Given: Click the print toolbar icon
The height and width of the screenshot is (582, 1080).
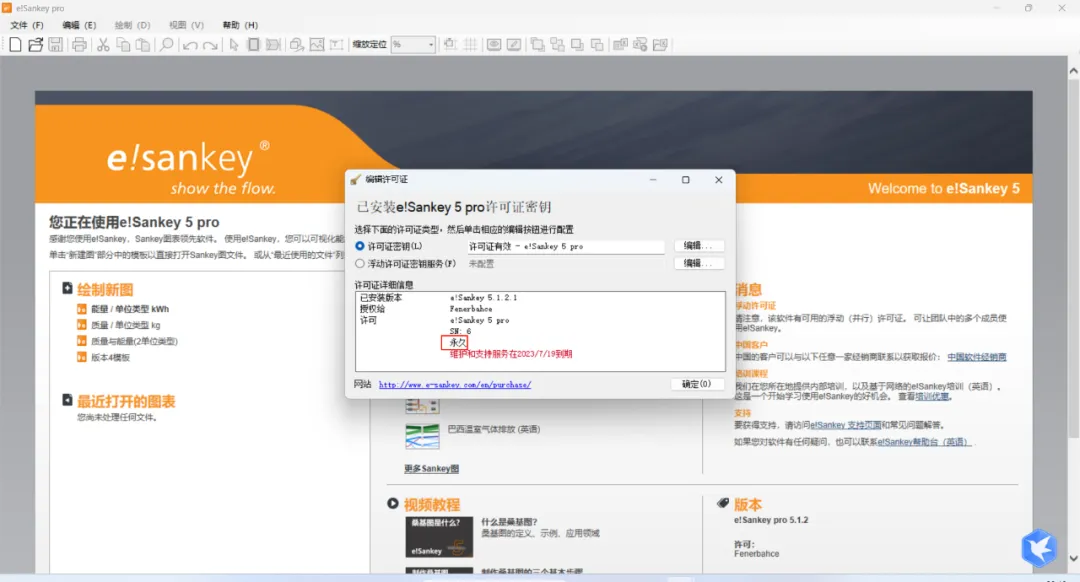Looking at the screenshot, I should (79, 45).
